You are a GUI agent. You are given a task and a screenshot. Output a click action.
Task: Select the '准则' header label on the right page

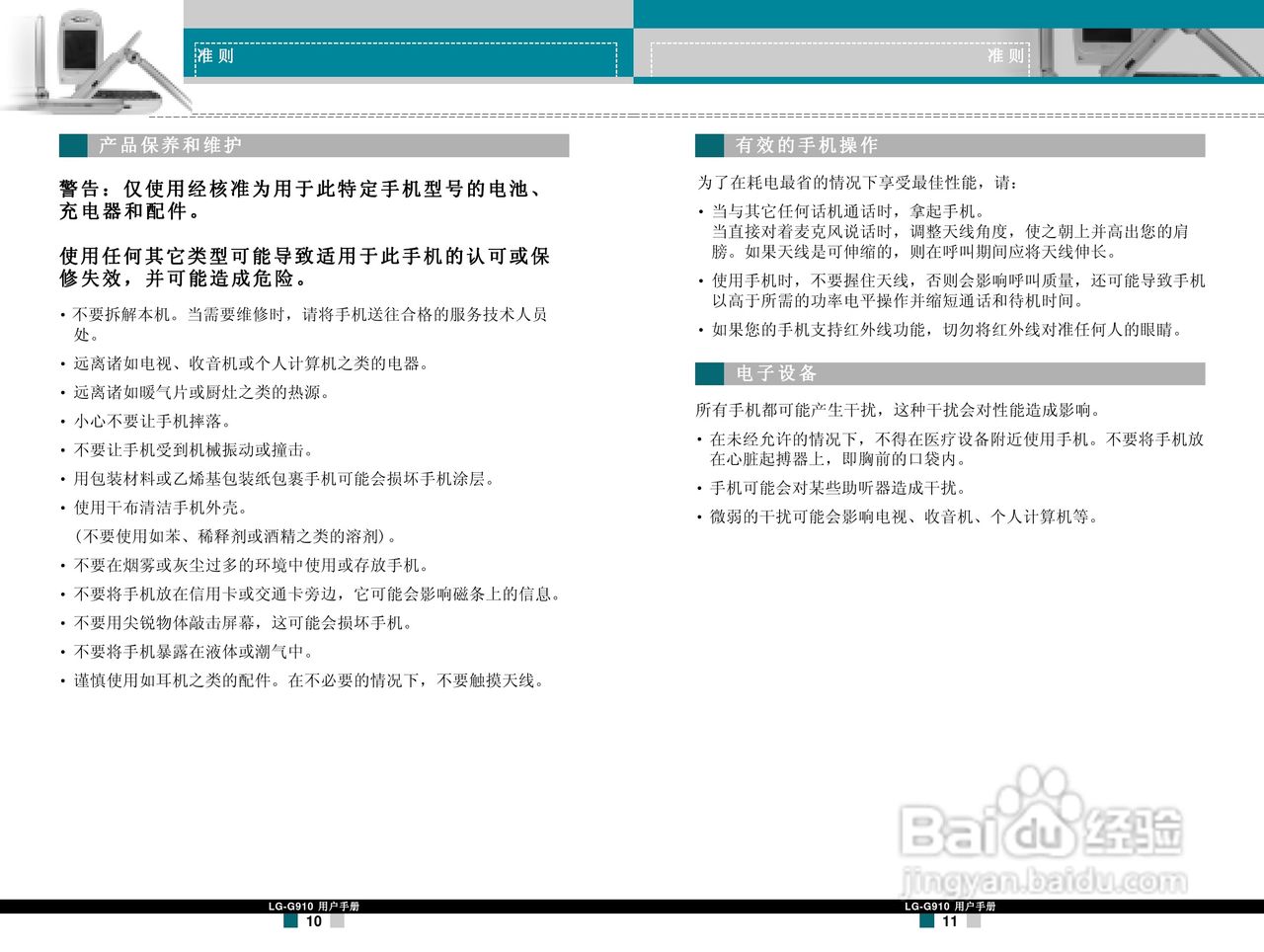(1006, 55)
